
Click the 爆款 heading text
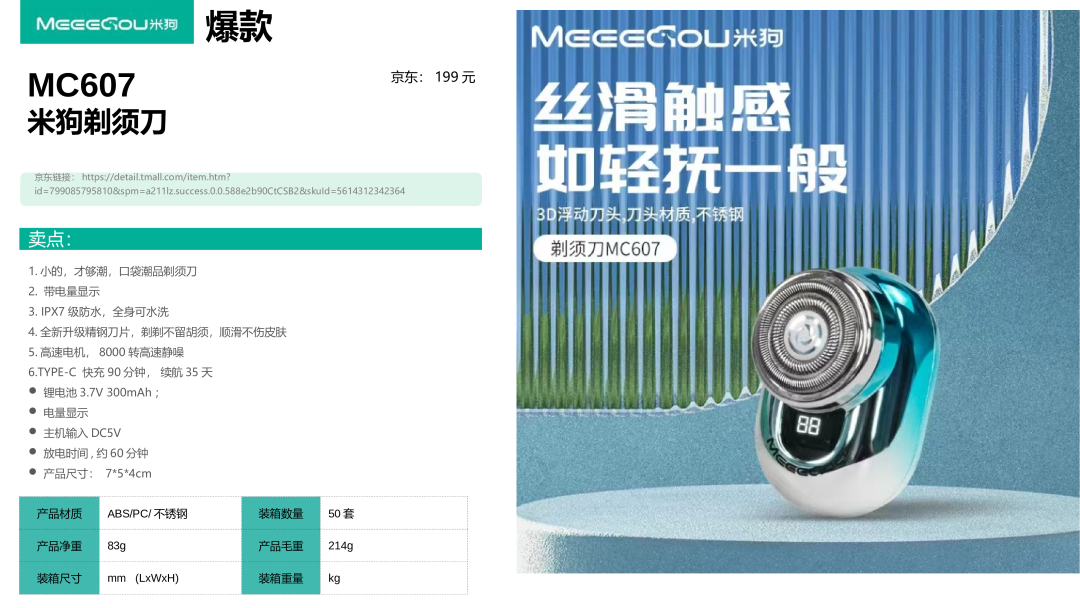238,26
